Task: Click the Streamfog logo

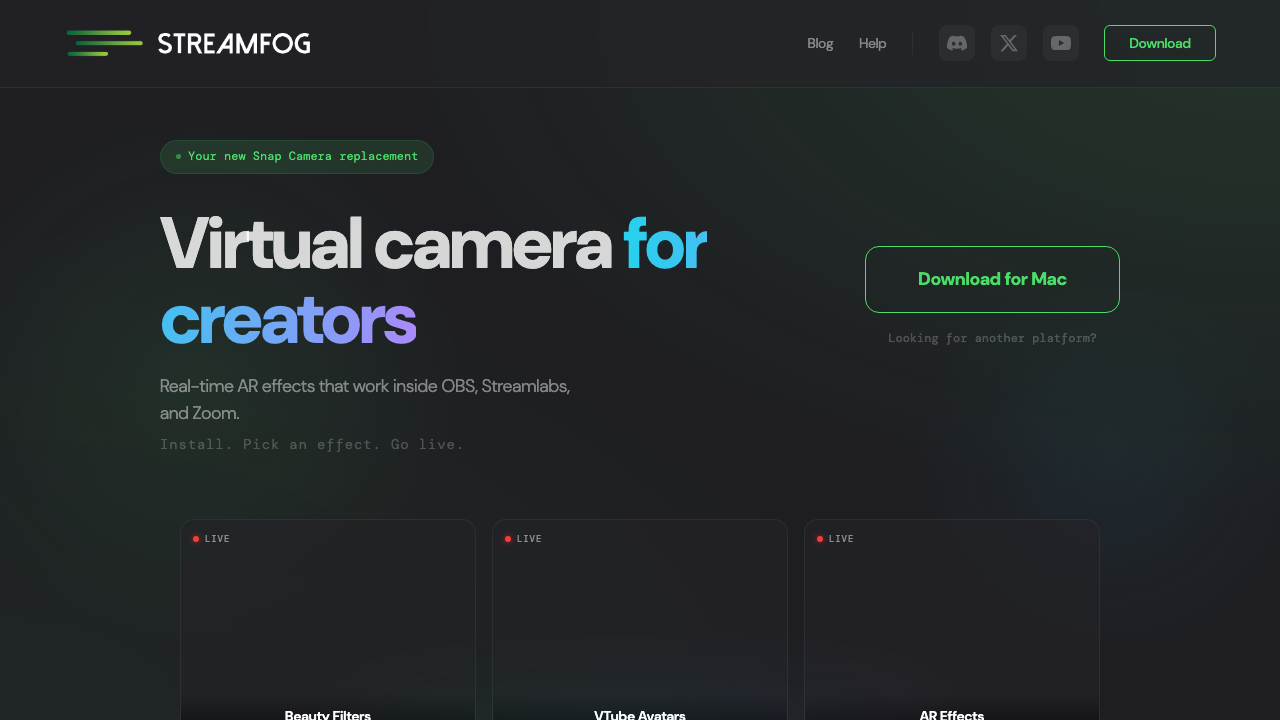Action: (188, 43)
